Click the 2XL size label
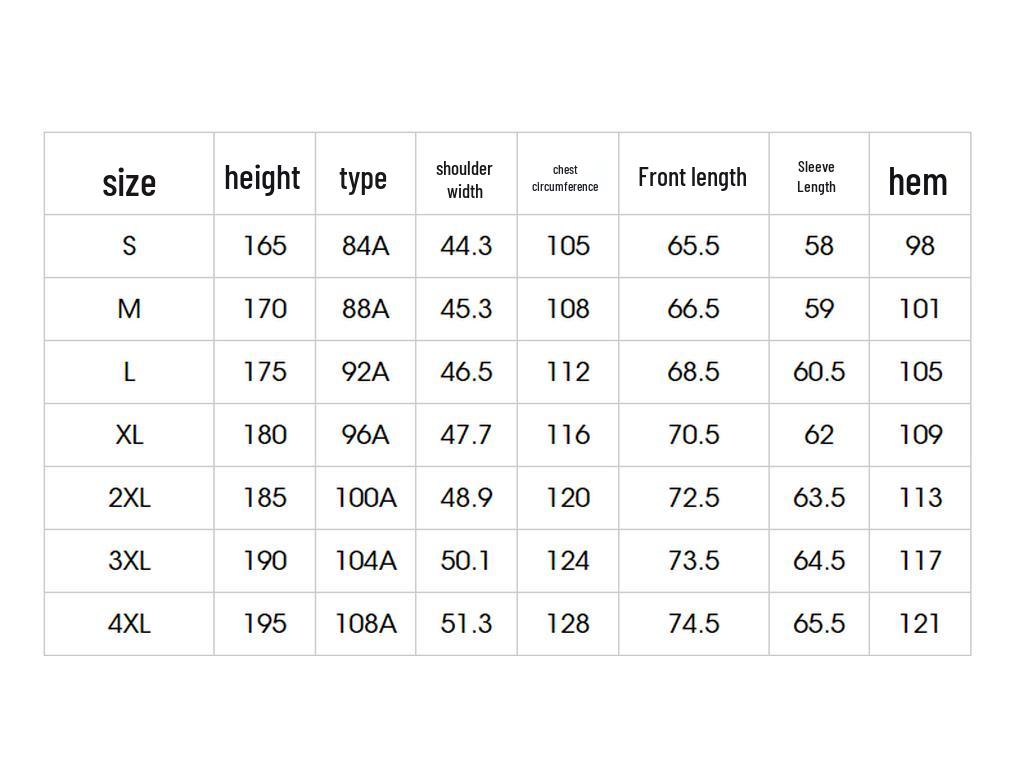Image resolution: width=1015 pixels, height=762 pixels. (129, 498)
